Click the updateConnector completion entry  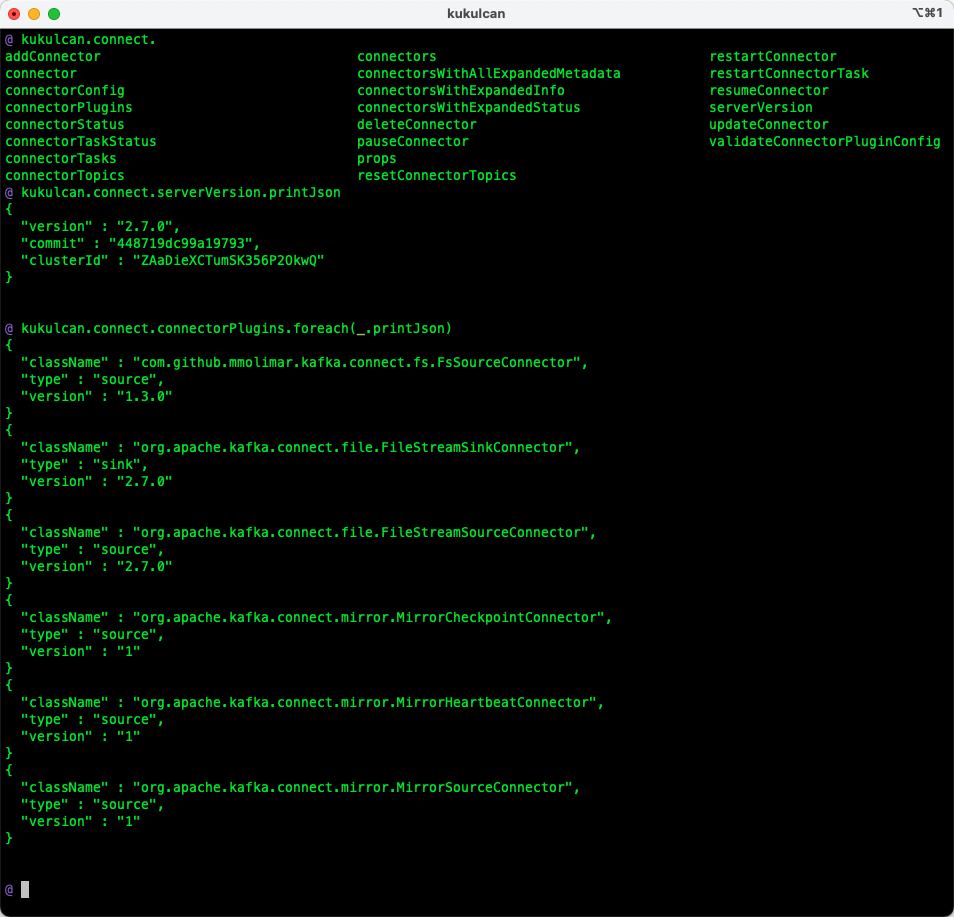[x=769, y=125]
